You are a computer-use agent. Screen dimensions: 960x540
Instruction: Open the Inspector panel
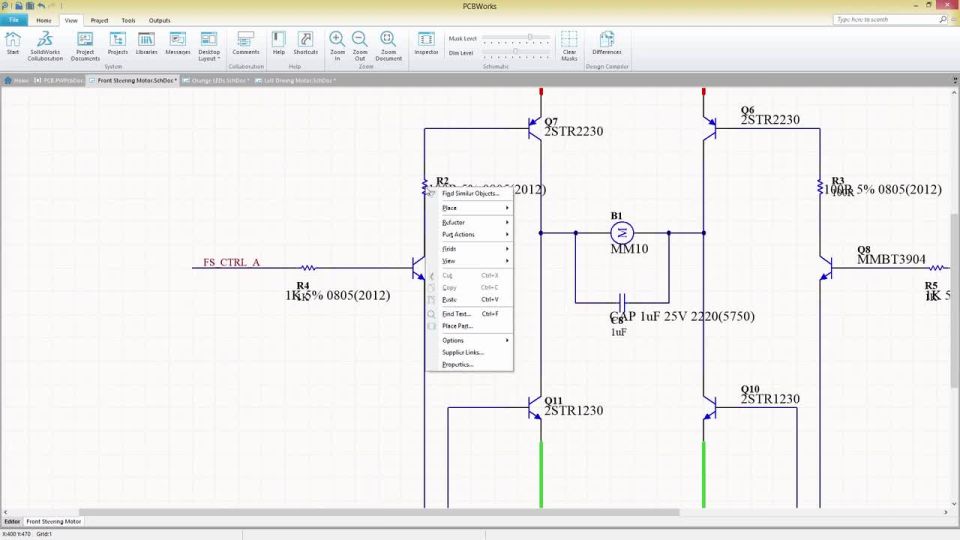(x=426, y=43)
